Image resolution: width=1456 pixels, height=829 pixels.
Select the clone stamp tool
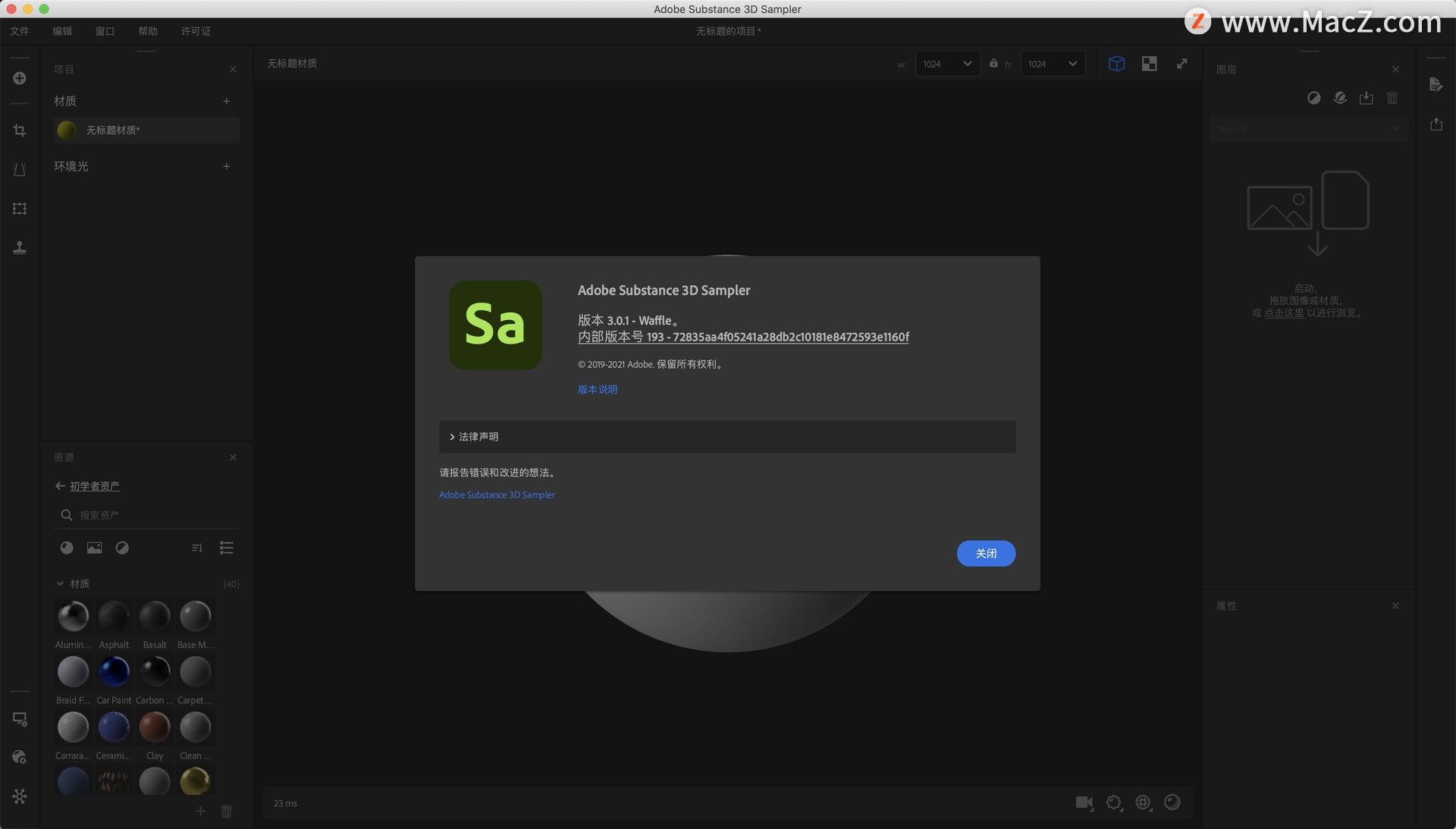tap(20, 247)
